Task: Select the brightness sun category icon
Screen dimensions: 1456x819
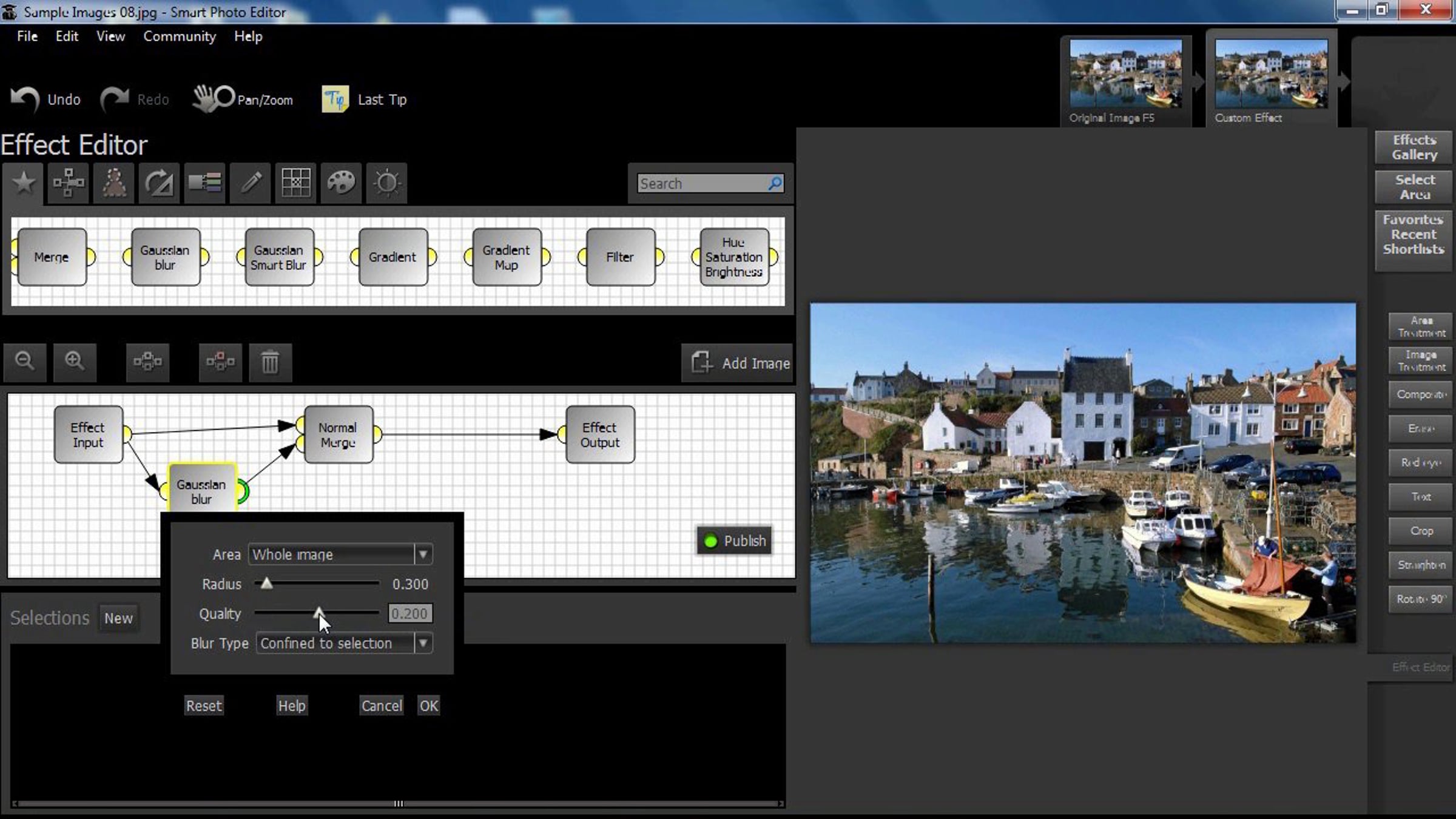Action: (387, 183)
